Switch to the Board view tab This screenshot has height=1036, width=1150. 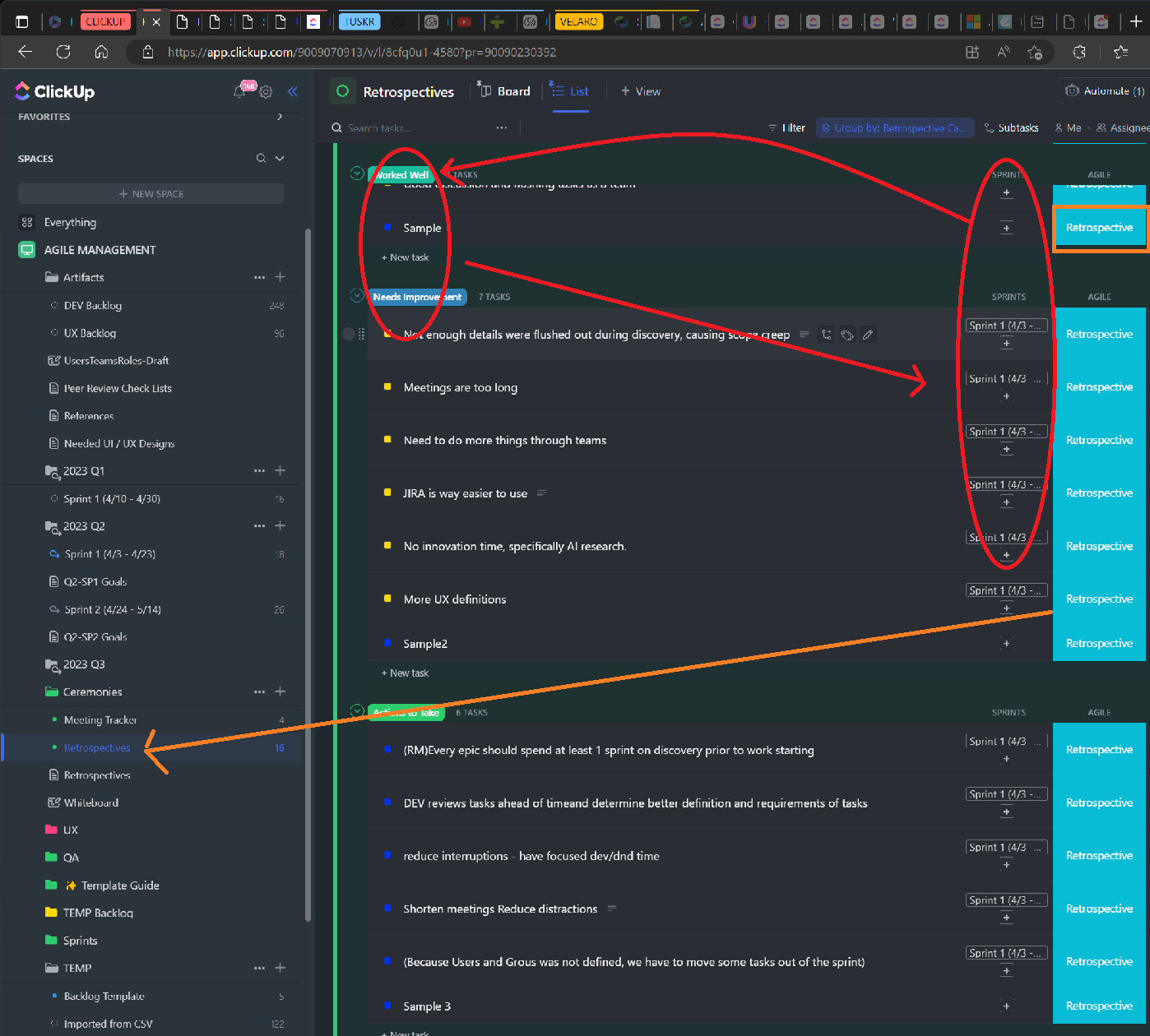click(x=504, y=90)
